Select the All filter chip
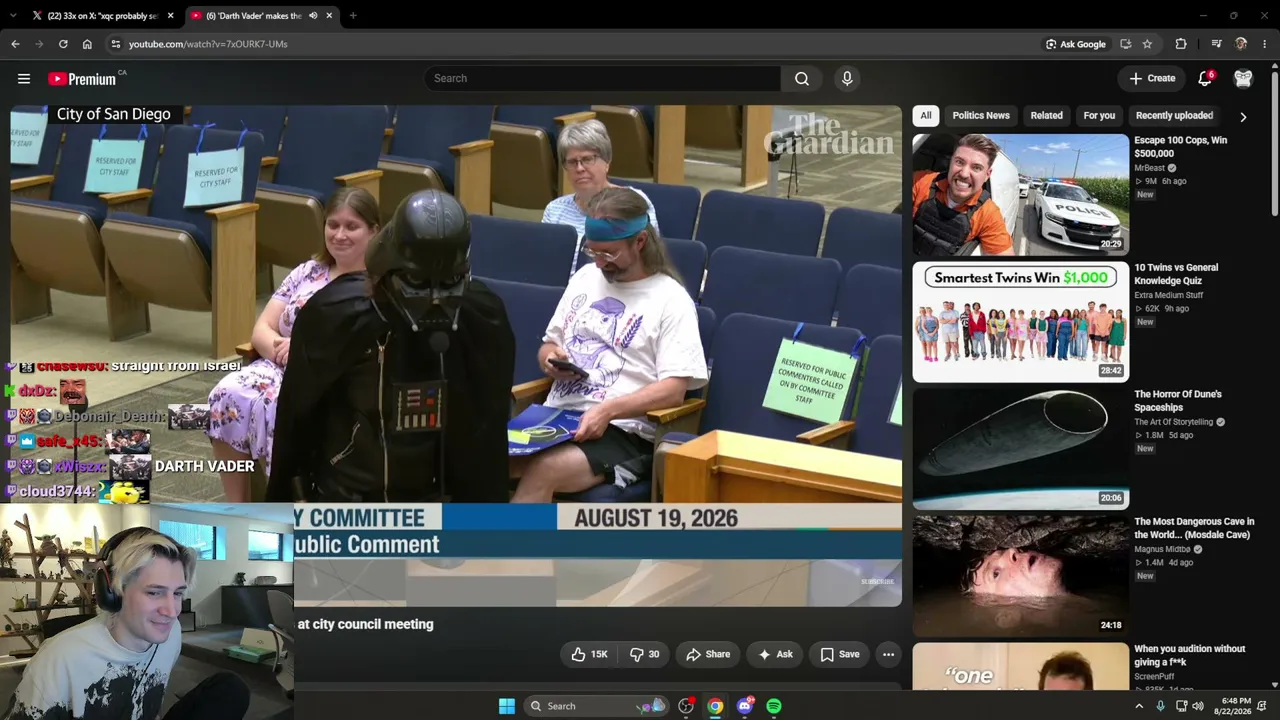1280x720 pixels. click(926, 115)
